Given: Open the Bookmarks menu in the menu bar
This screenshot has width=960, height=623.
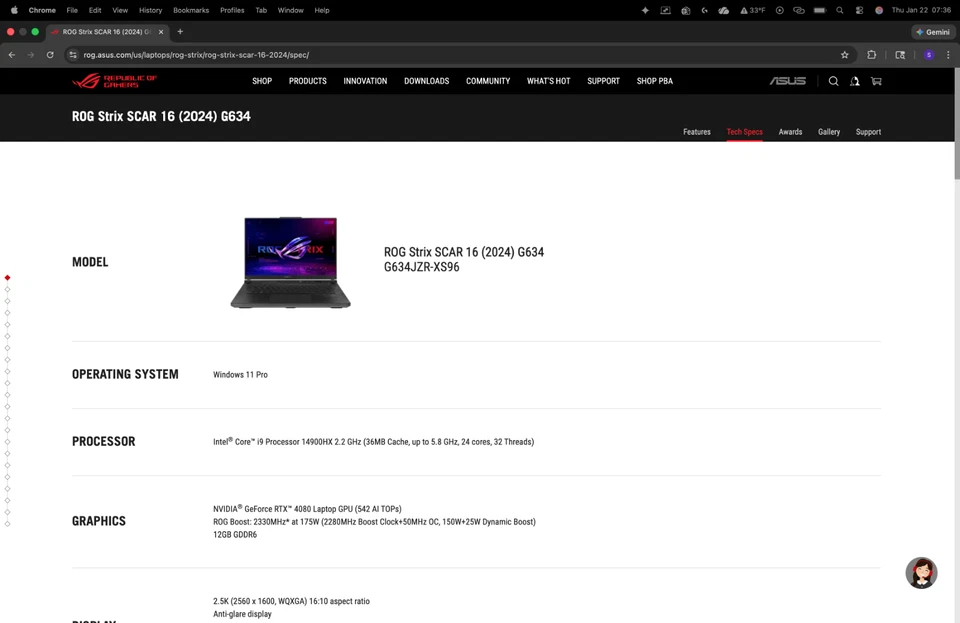Looking at the screenshot, I should click(x=191, y=10).
